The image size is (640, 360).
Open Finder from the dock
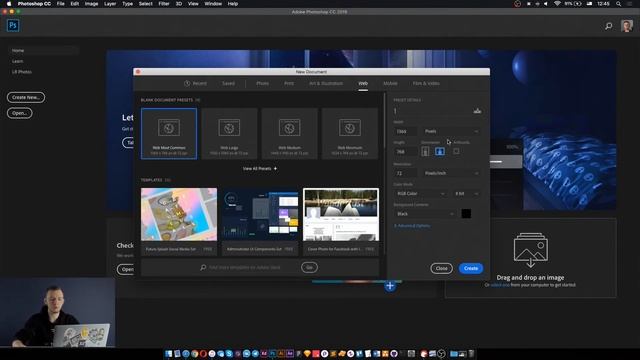tap(168, 354)
